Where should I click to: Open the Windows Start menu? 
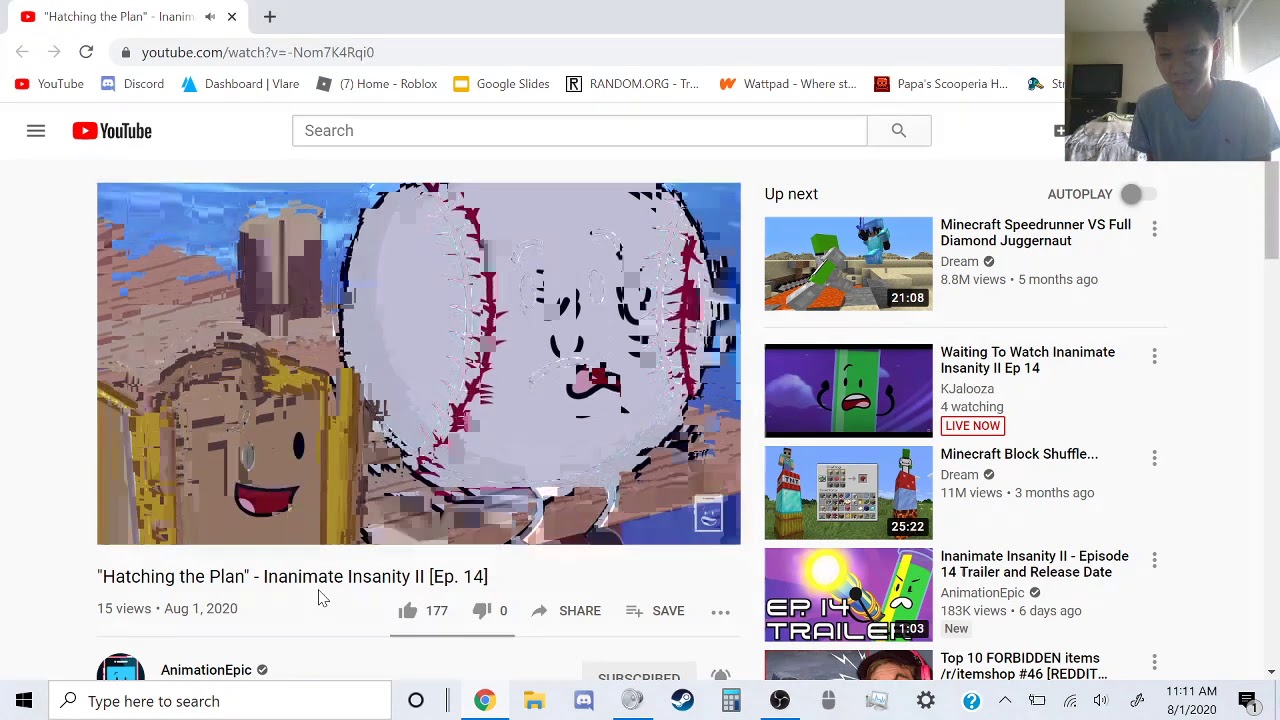click(24, 701)
